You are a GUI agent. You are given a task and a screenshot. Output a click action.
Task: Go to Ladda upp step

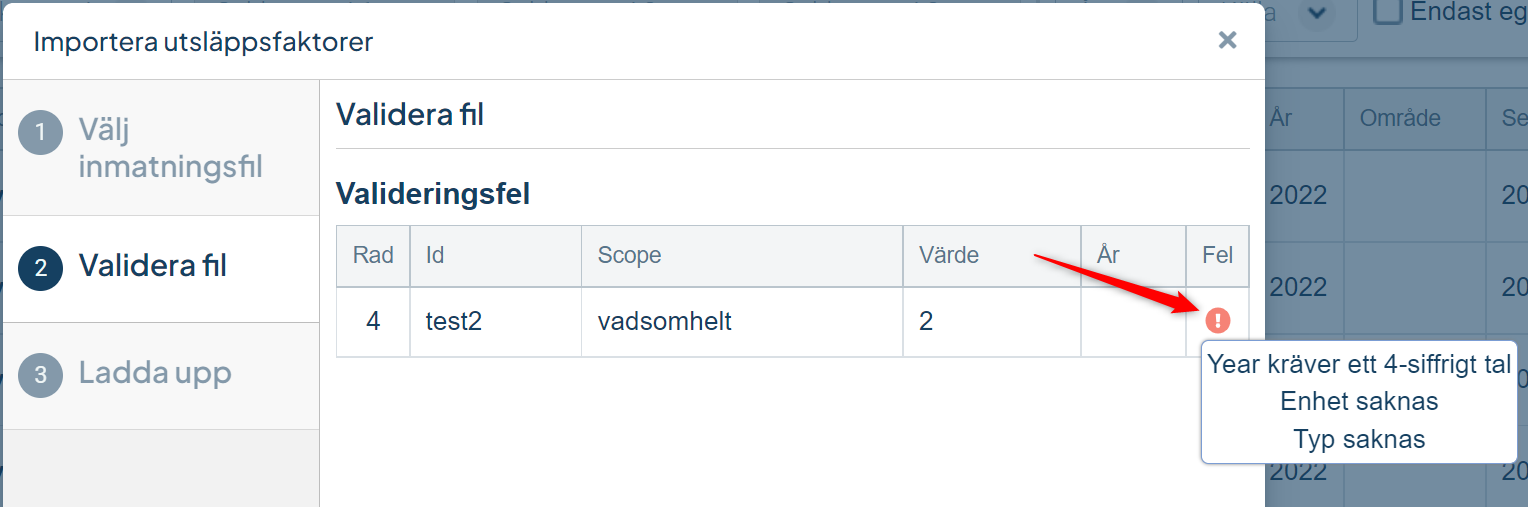pyautogui.click(x=161, y=376)
